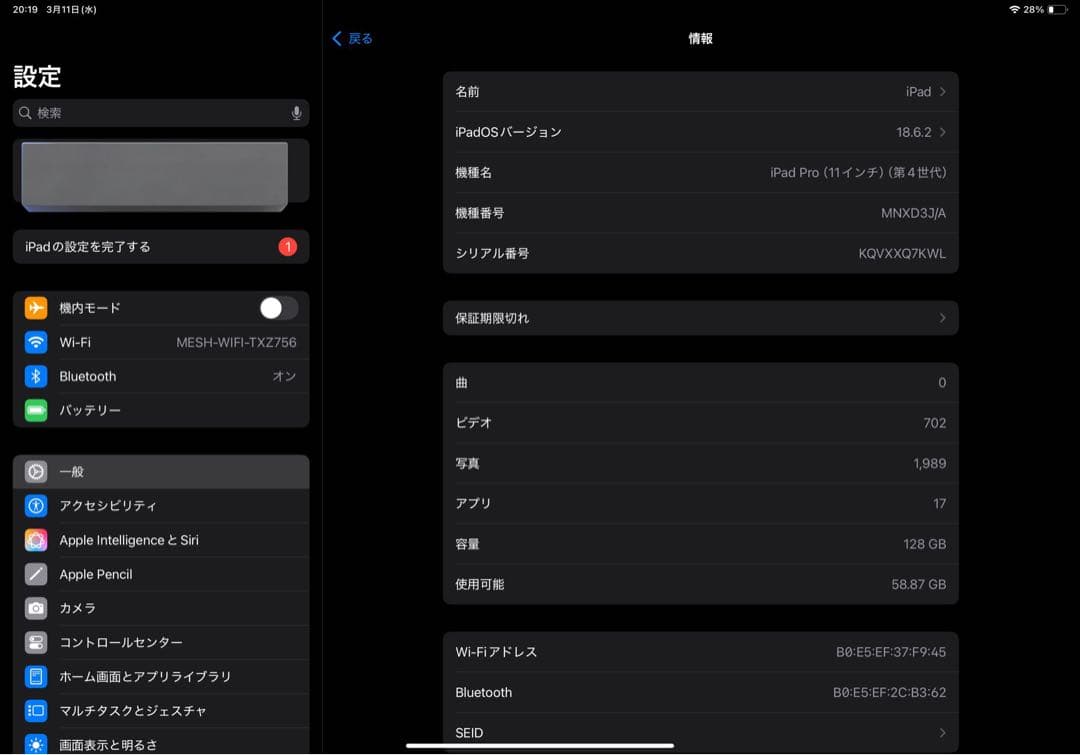The height and width of the screenshot is (755, 1080).
Task: Tap the 20:19 clock in status bar
Action: [x=25, y=10]
